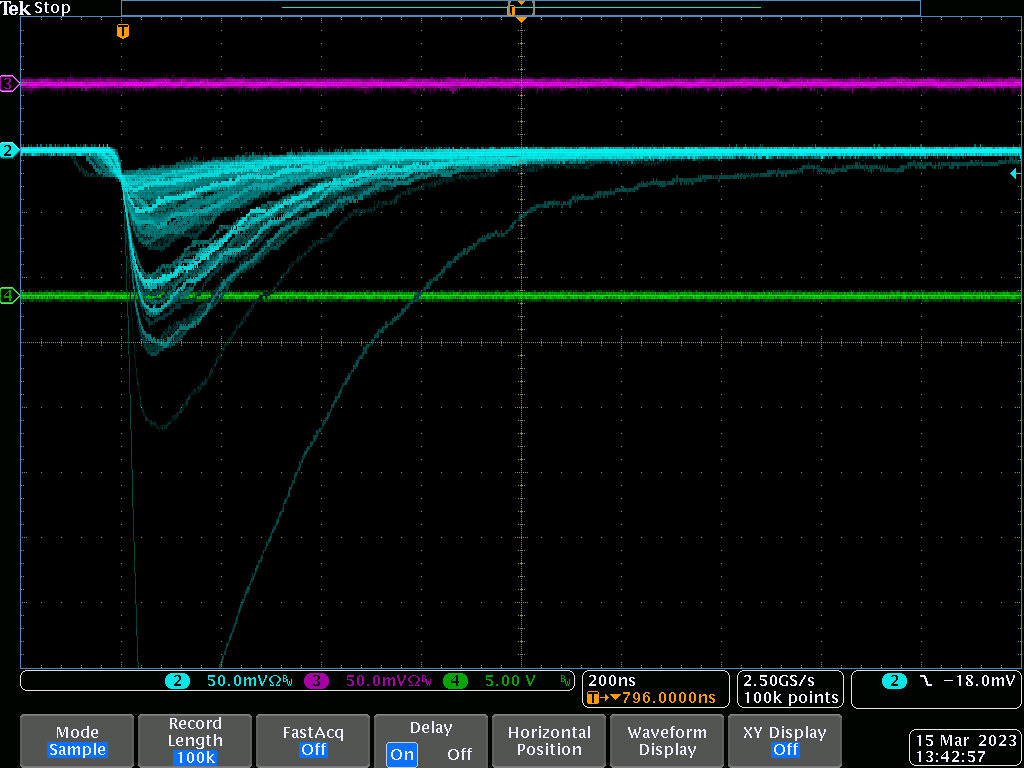Click the trigger level arrow on right edge
This screenshot has width=1024, height=768.
pyautogui.click(x=1015, y=173)
